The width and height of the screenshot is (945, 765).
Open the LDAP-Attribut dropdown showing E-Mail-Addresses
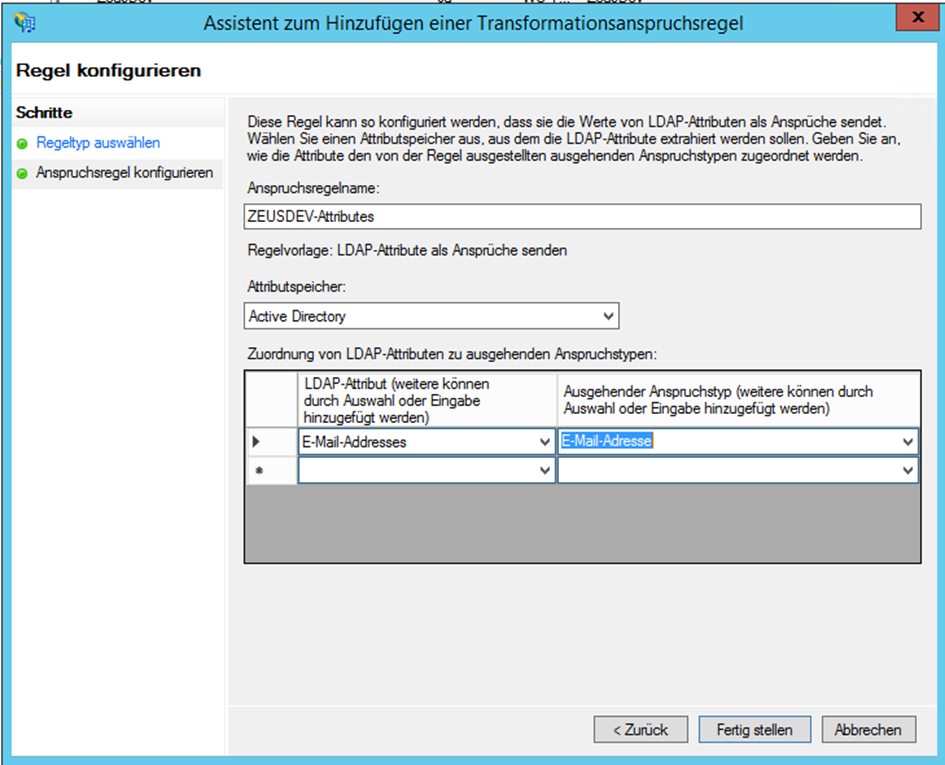(543, 441)
